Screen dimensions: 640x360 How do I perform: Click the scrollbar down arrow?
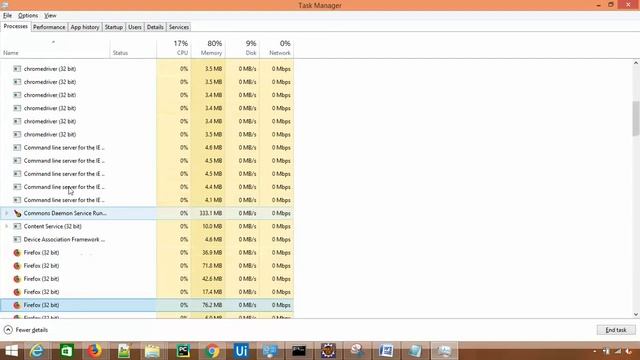point(636,315)
